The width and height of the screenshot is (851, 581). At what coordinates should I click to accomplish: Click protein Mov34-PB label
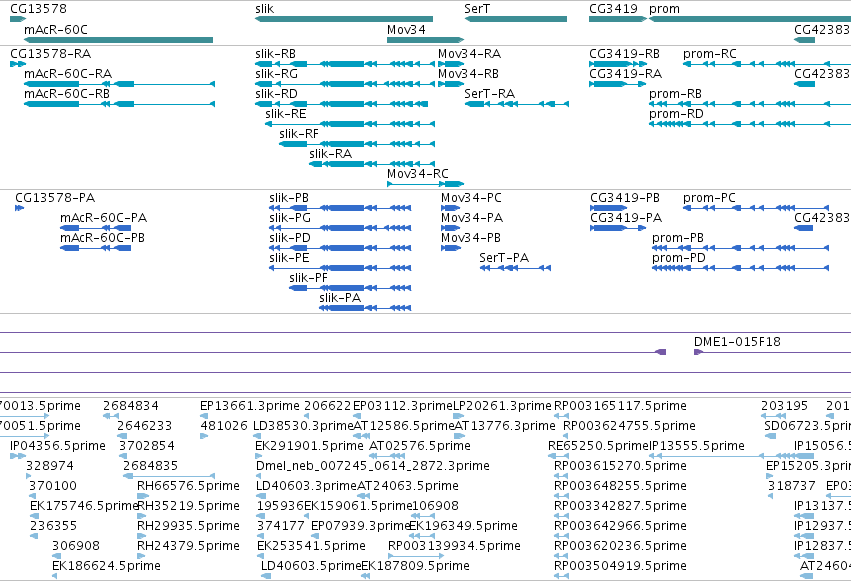click(x=471, y=238)
